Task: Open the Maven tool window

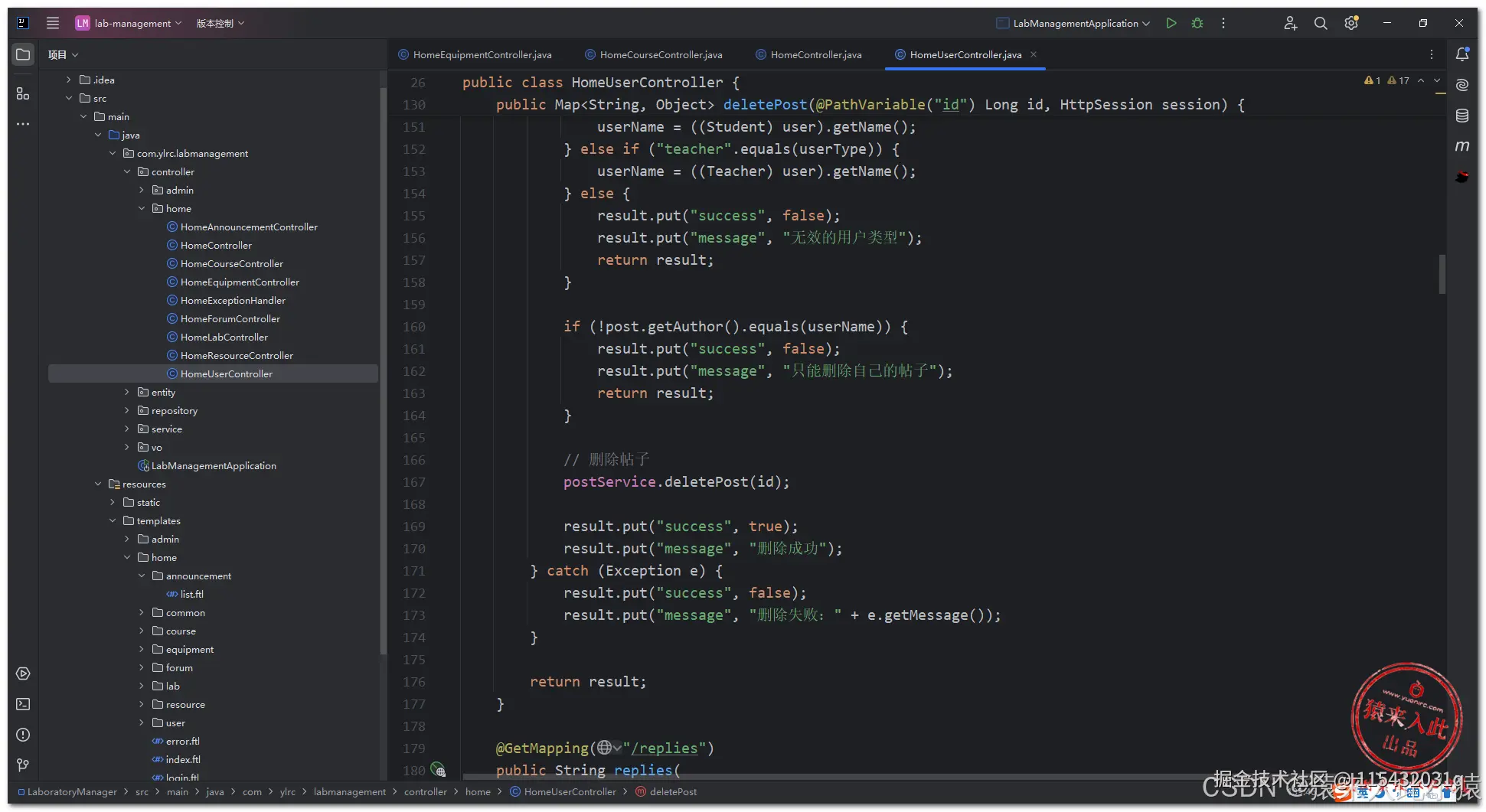Action: click(1462, 146)
